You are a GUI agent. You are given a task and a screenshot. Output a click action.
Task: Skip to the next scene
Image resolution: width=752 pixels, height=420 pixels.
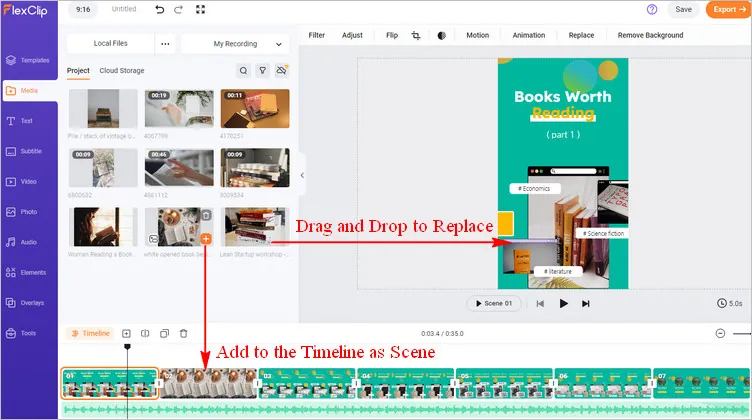pyautogui.click(x=586, y=303)
